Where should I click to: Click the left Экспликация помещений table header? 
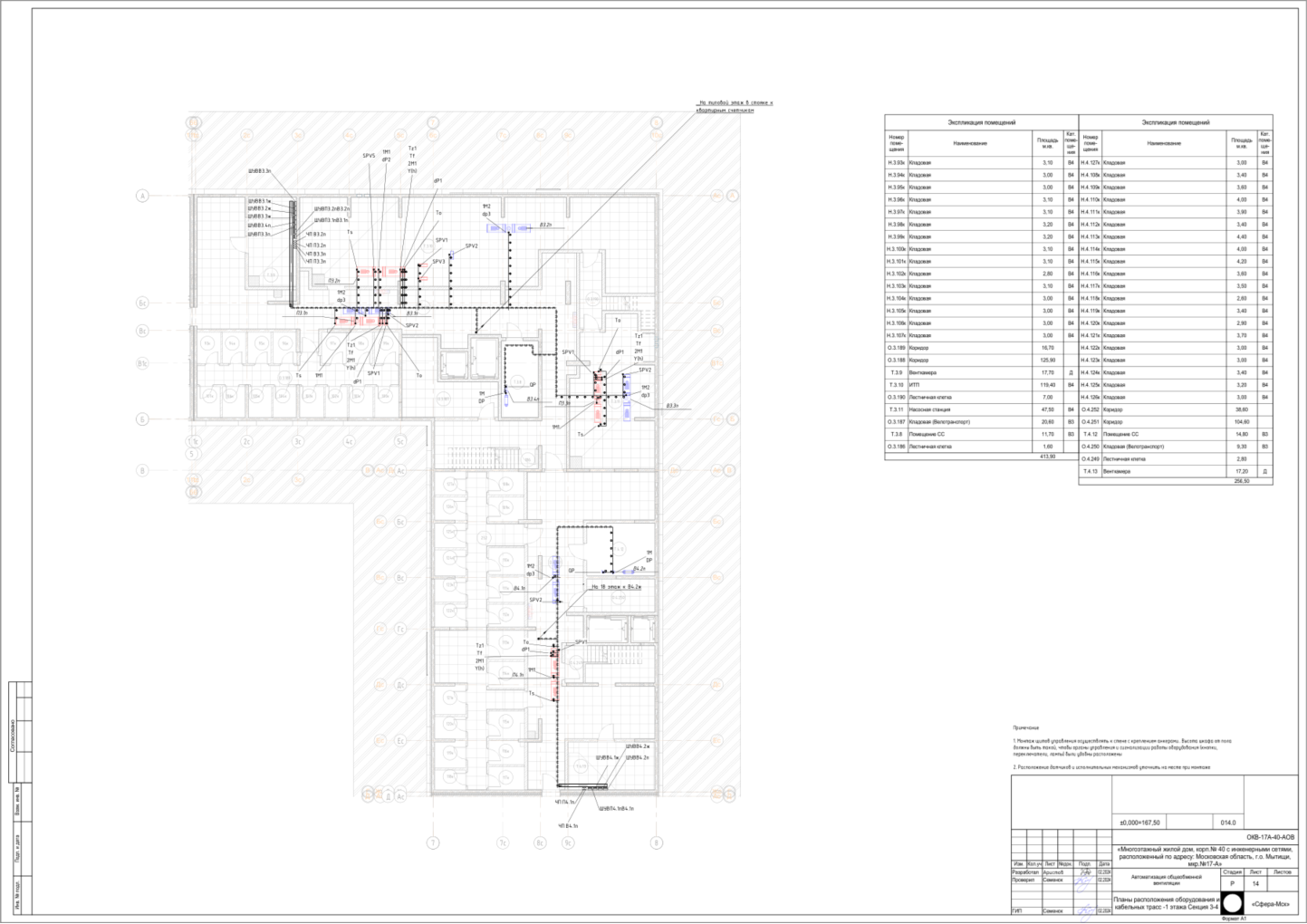click(981, 122)
